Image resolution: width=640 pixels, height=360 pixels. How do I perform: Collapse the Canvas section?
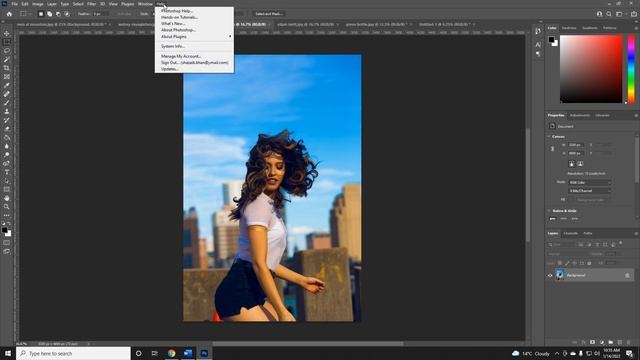[549, 136]
